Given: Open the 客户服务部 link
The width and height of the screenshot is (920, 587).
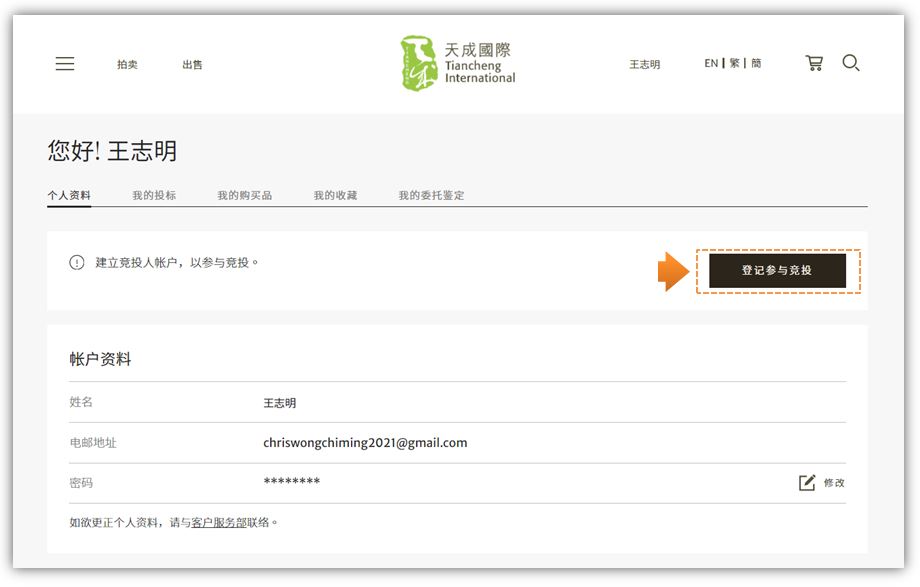Looking at the screenshot, I should [x=219, y=522].
